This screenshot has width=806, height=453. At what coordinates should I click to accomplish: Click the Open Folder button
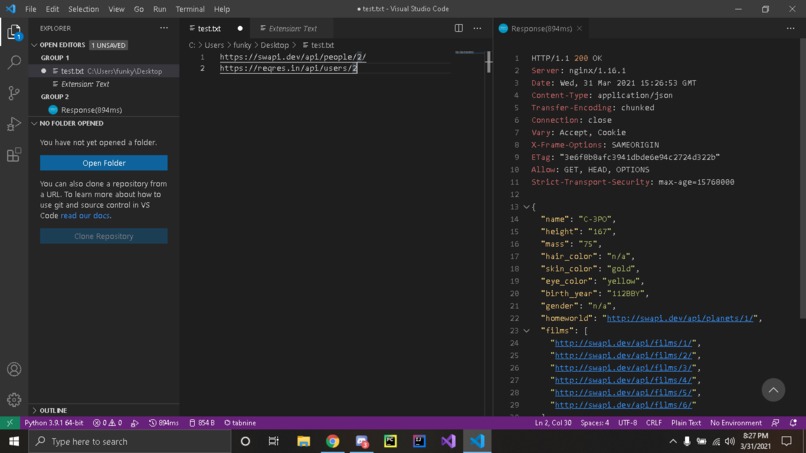[104, 163]
